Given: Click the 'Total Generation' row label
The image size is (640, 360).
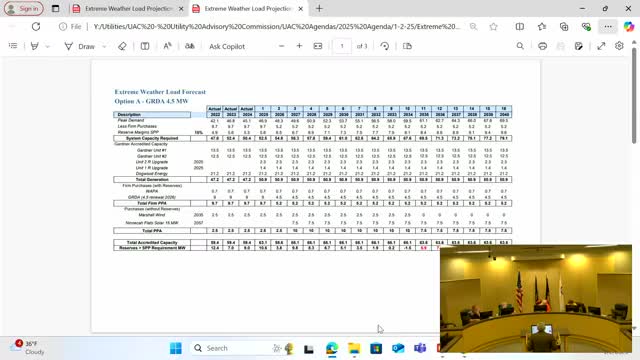Looking at the screenshot, I should [152, 180].
